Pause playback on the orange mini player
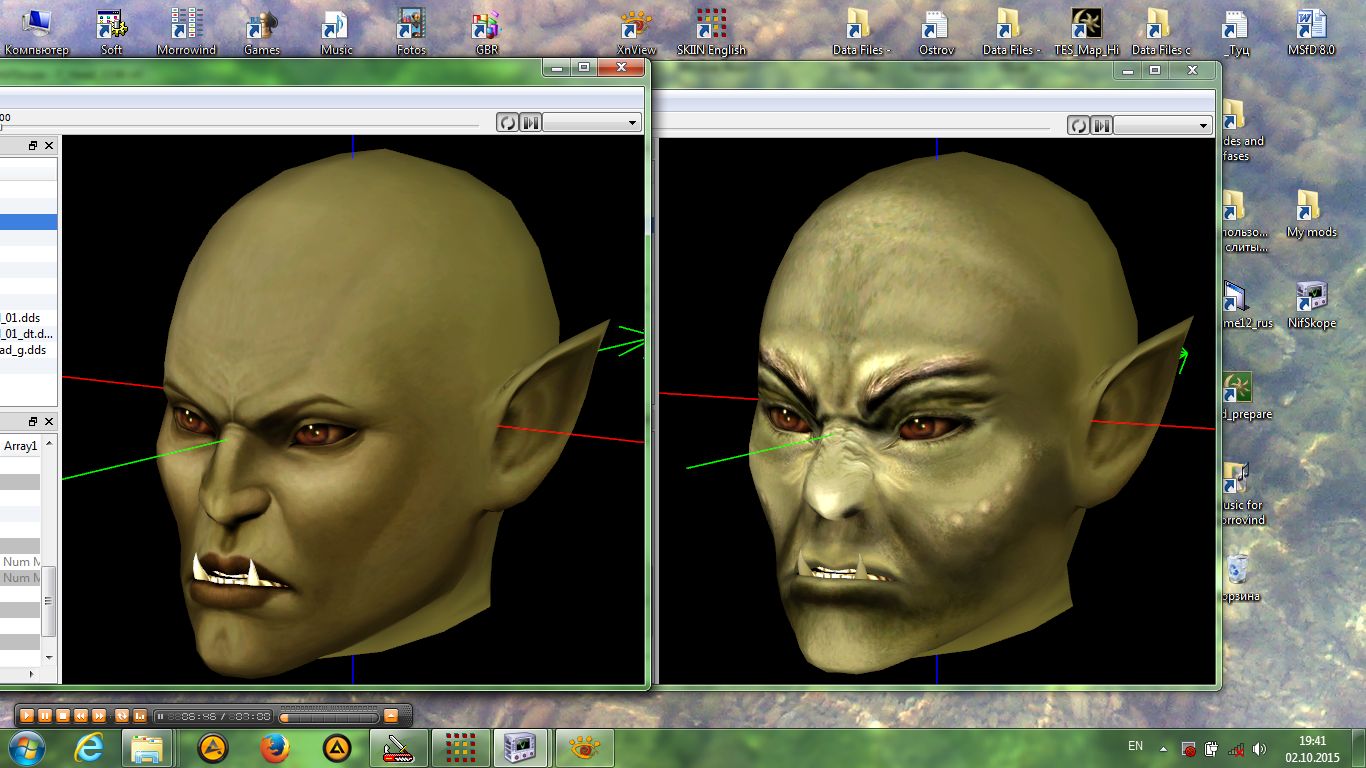The height and width of the screenshot is (768, 1366). tap(44, 716)
